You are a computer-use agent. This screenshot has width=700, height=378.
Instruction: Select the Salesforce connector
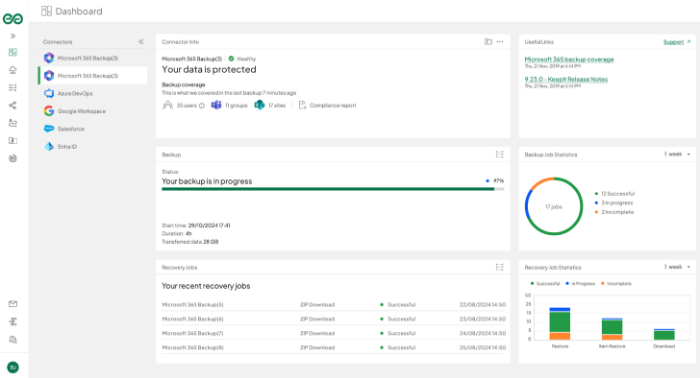(x=93, y=129)
